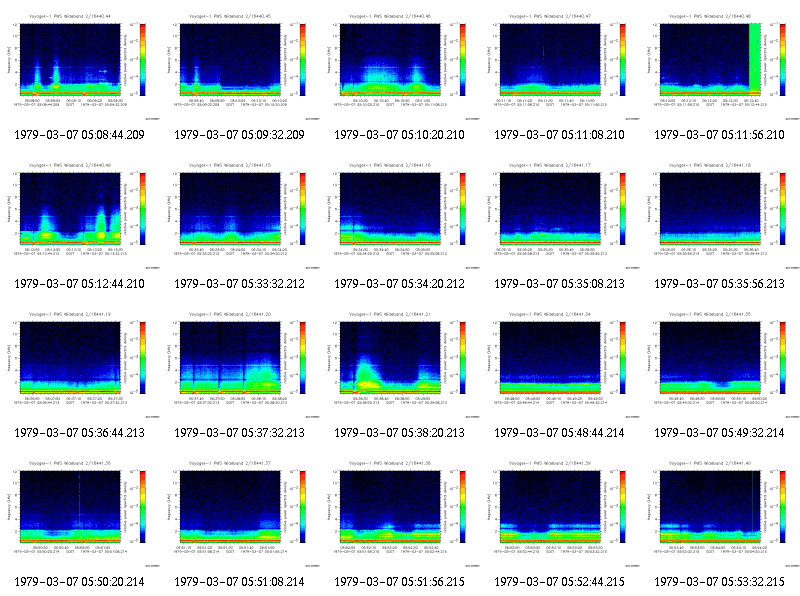
Task: Click the caption 1979-03-07 05:11:56.210
Action: [x=719, y=135]
